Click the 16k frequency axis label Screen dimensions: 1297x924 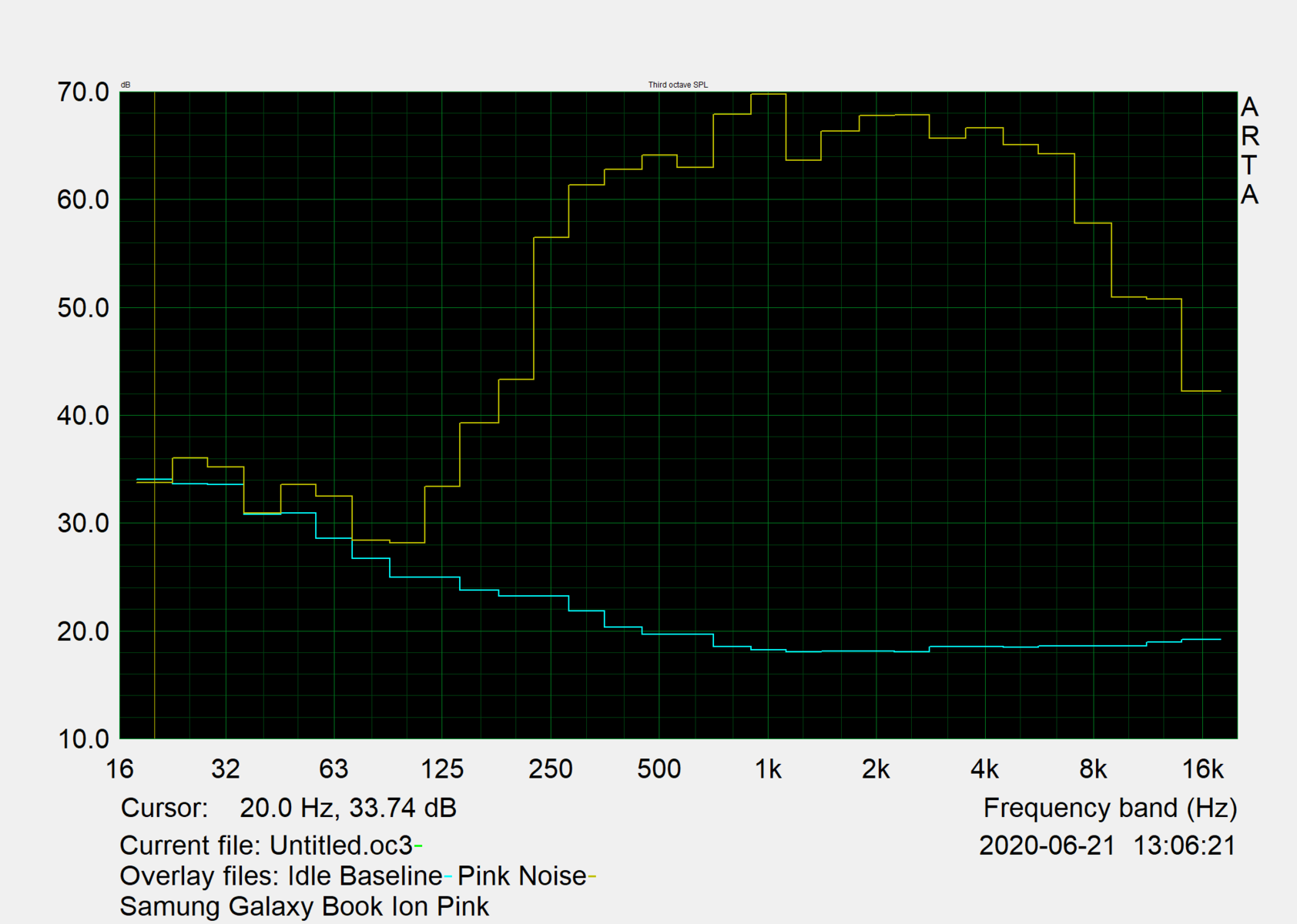tap(1202, 769)
